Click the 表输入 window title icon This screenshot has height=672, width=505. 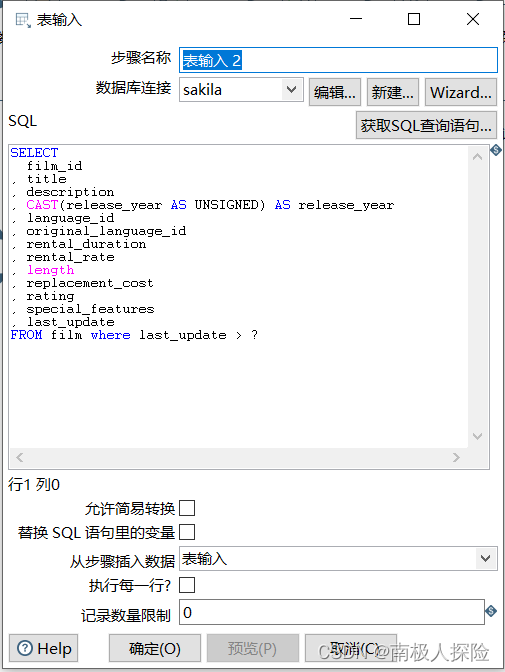tap(23, 20)
